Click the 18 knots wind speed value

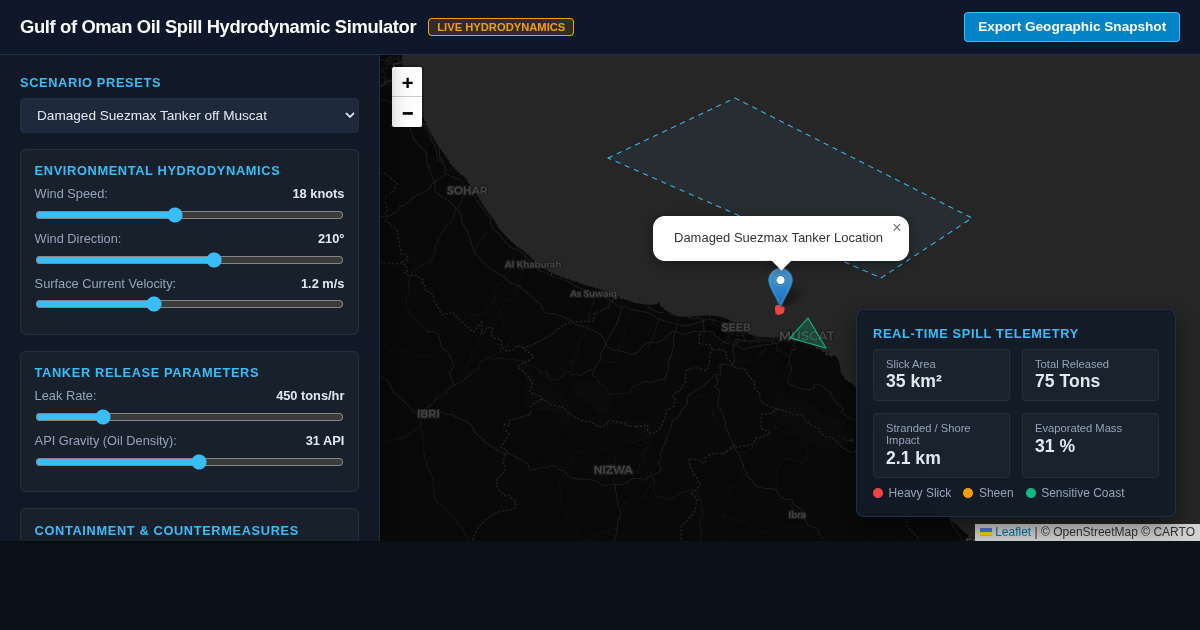318,193
